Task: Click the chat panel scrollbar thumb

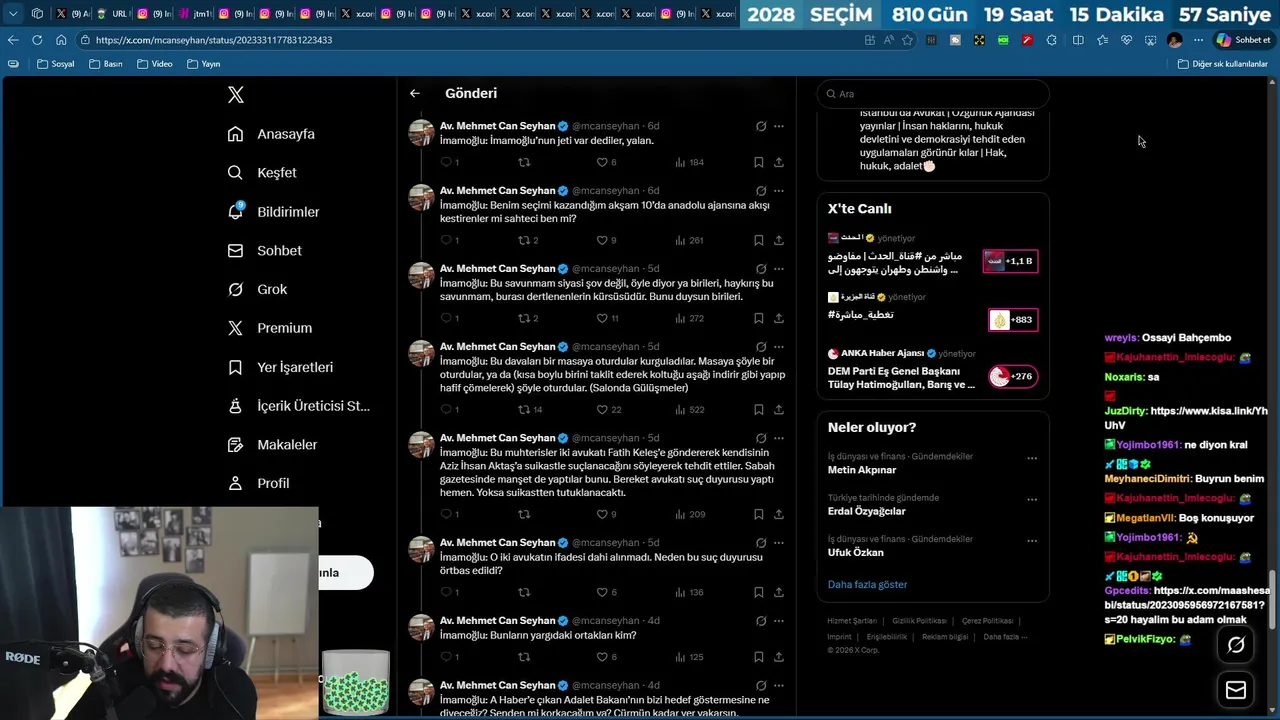Action: [x=1272, y=600]
